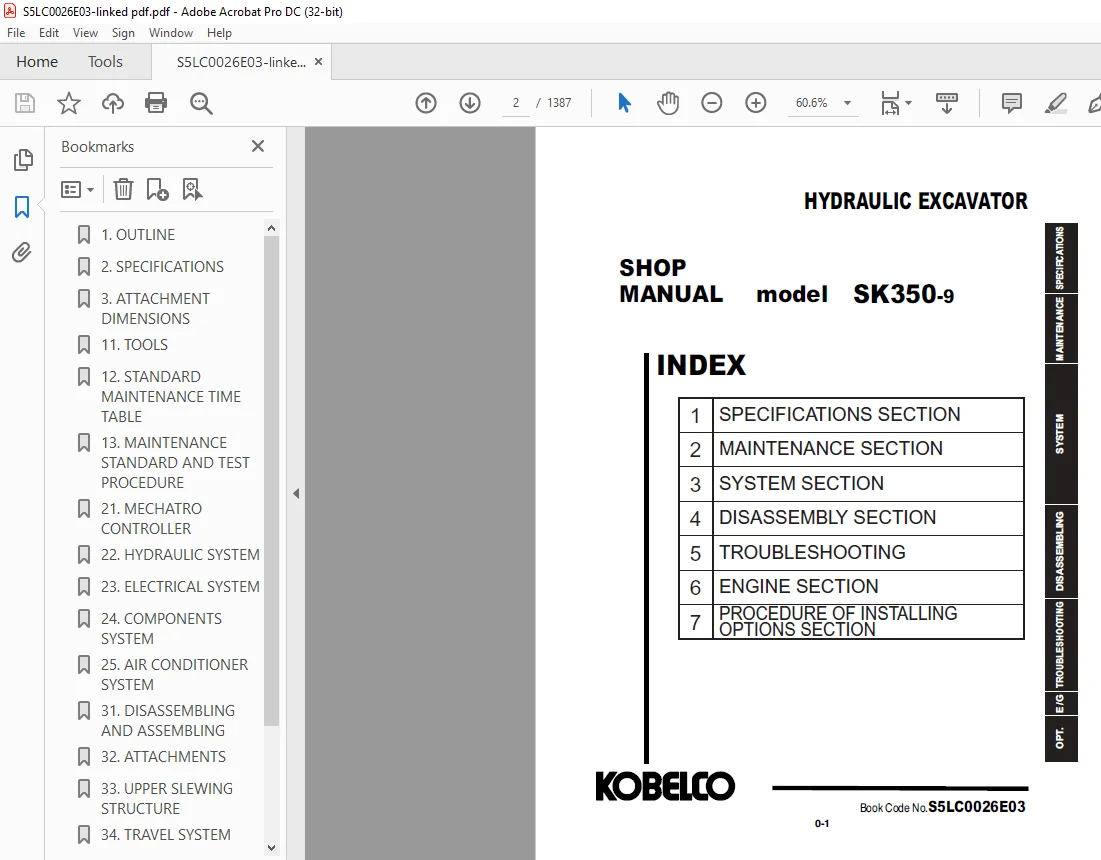The width and height of the screenshot is (1101, 860).
Task: Toggle the Bookmarks panel icon
Action: coord(22,207)
